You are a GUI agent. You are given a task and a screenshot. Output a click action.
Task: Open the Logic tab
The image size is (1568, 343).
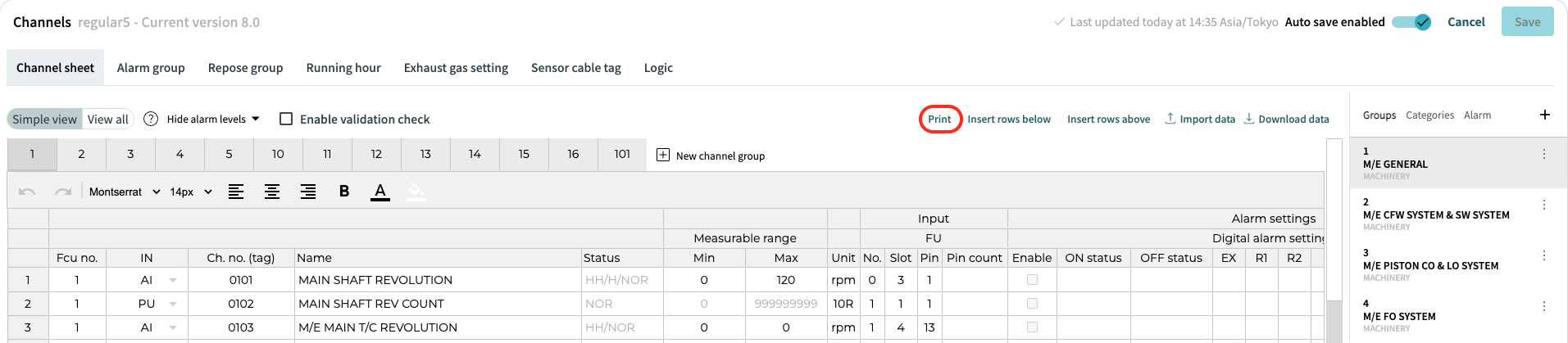tap(658, 68)
